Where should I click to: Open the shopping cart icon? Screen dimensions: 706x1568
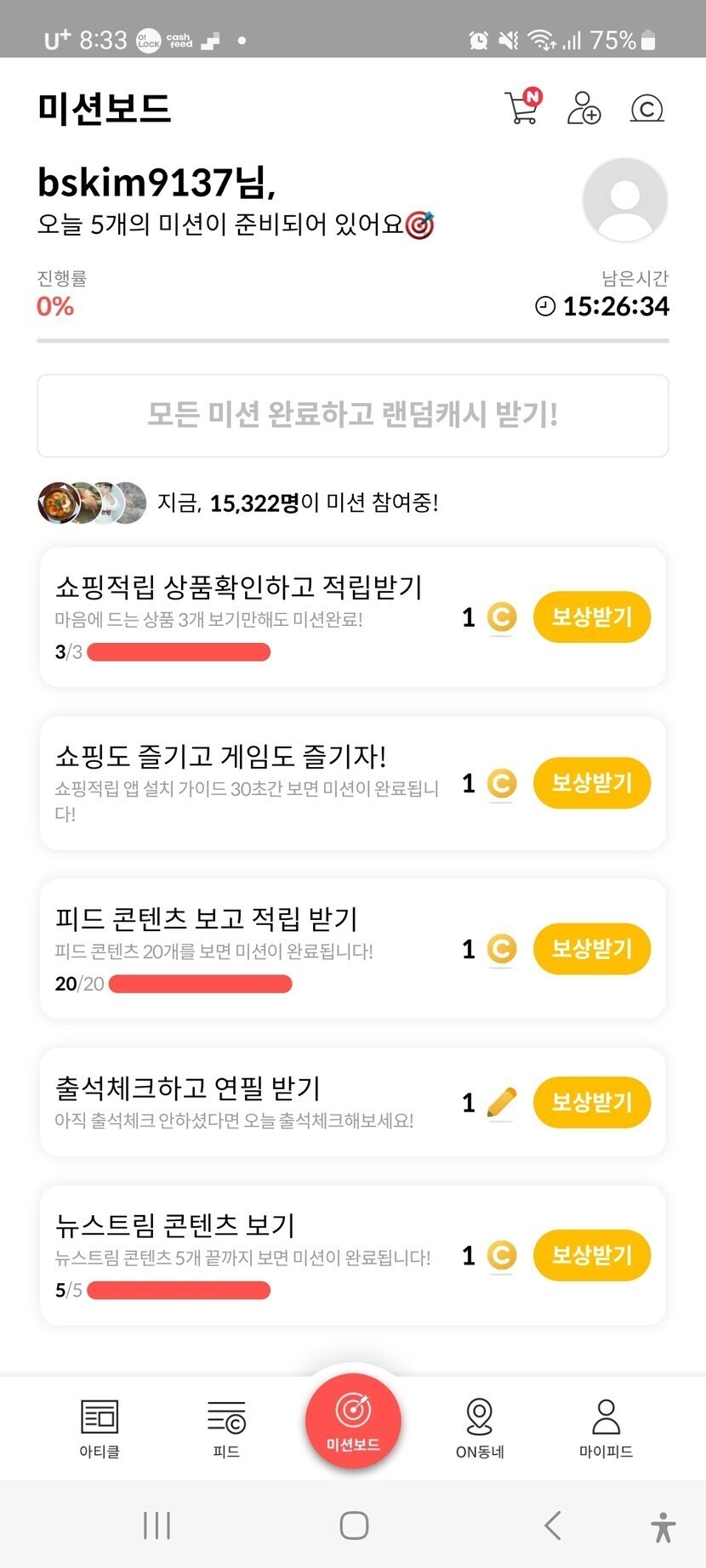coord(522,108)
